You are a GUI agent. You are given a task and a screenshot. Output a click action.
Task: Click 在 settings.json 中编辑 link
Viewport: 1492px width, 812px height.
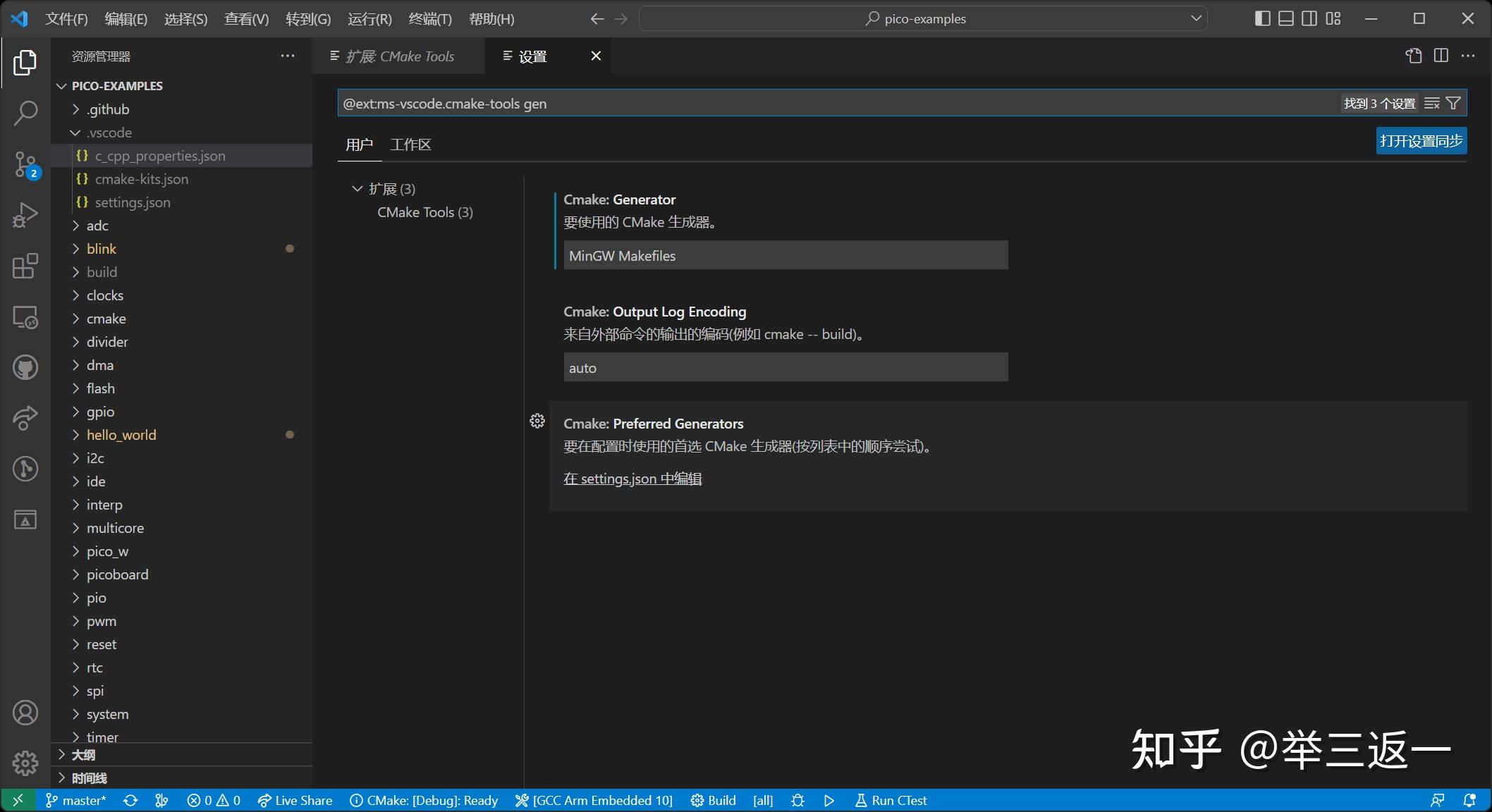(632, 479)
